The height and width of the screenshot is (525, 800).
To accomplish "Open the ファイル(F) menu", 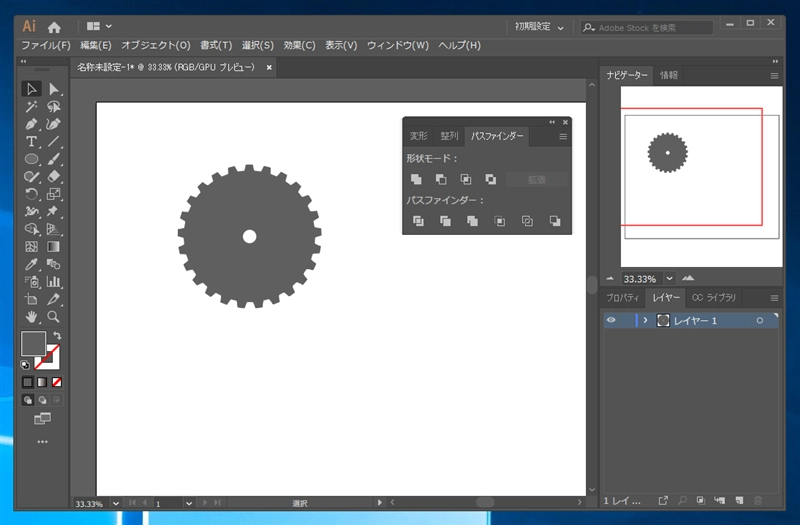I will tap(46, 45).
